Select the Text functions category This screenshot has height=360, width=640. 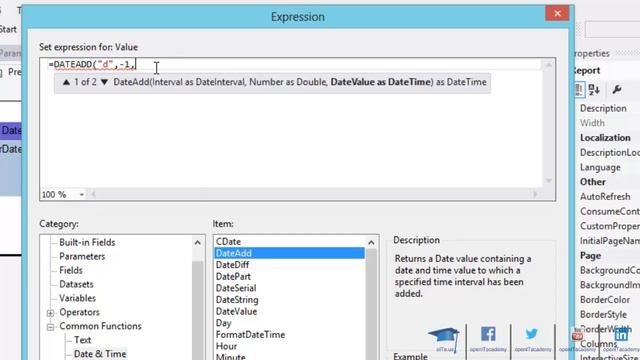tap(82, 340)
